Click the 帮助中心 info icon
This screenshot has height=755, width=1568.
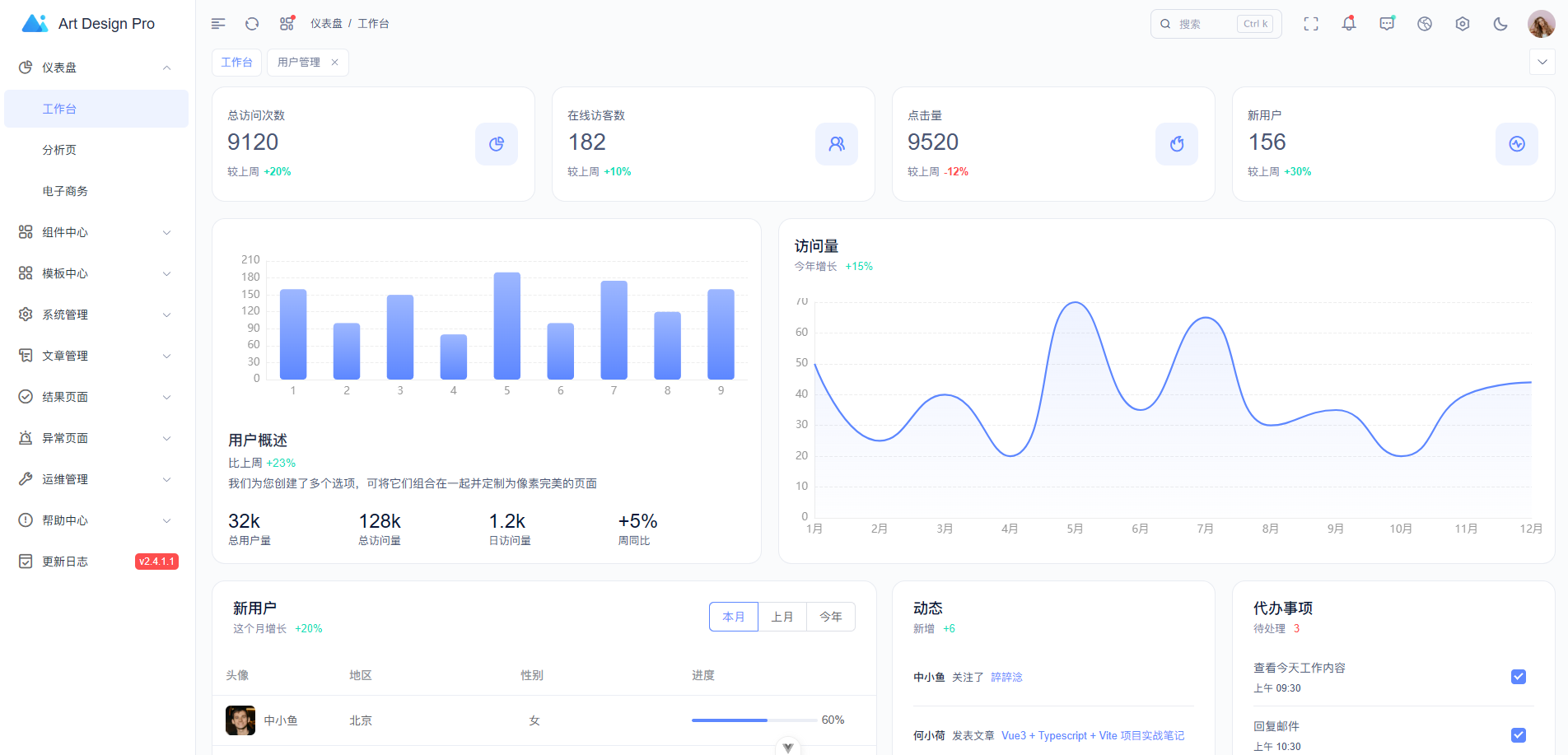pos(26,520)
